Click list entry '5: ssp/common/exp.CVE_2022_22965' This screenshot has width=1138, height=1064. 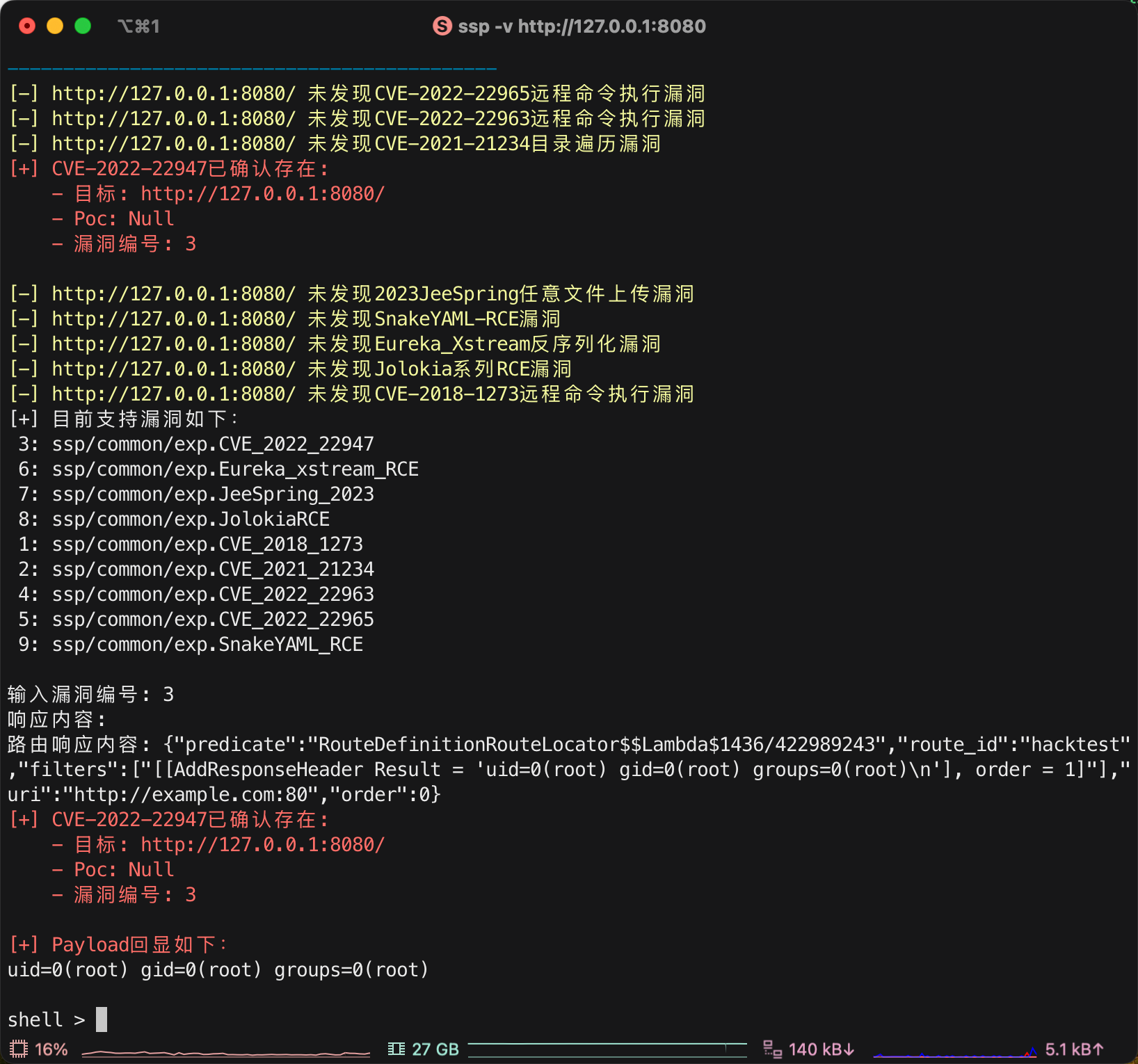196,619
